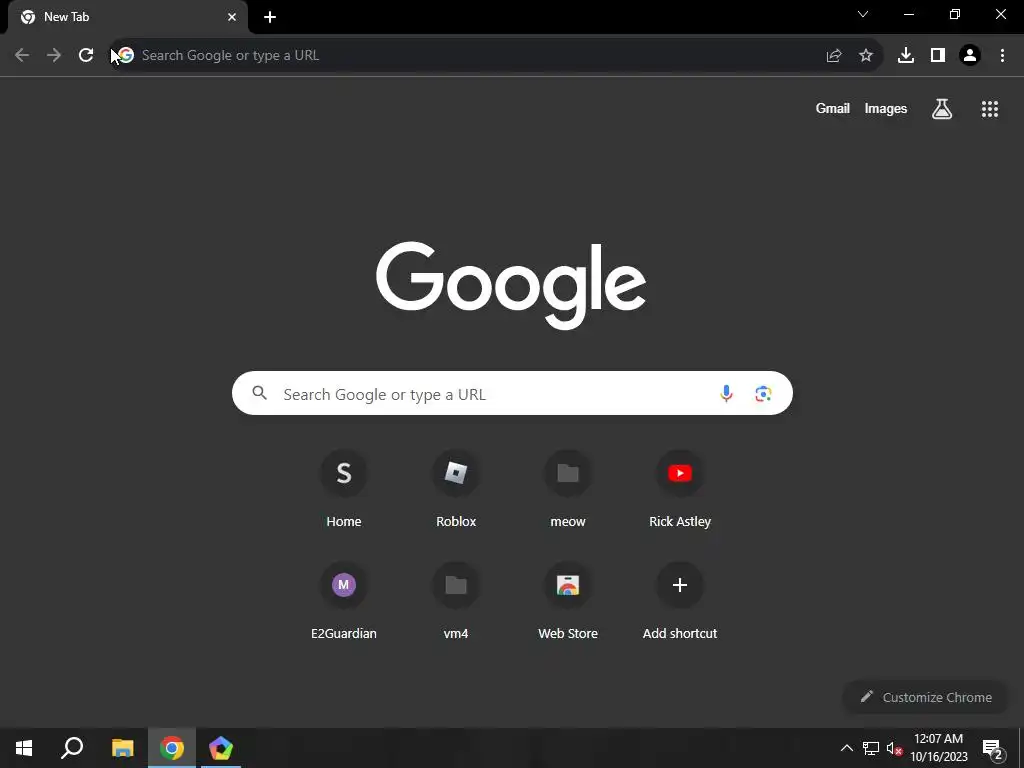1024x768 pixels.
Task: Click the Google icon in address bar
Action: click(126, 56)
